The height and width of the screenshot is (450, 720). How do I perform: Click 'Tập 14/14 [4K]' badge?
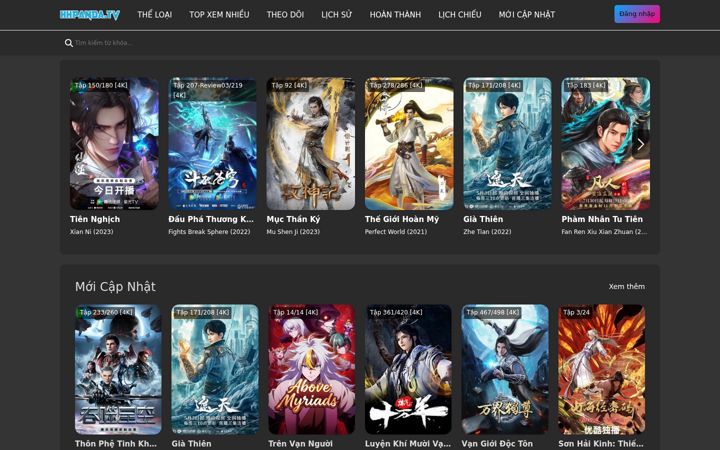295,312
